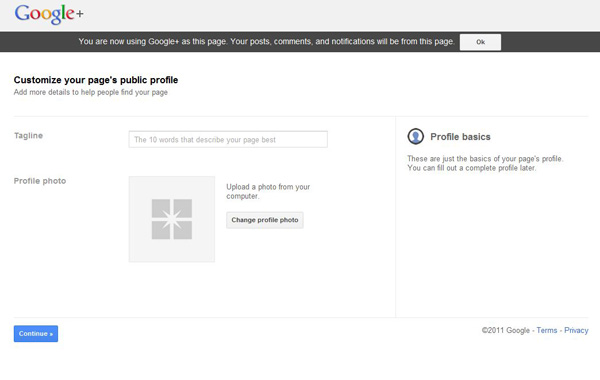Click 'These are just the basics' description
This screenshot has width=600, height=380.
485,158
